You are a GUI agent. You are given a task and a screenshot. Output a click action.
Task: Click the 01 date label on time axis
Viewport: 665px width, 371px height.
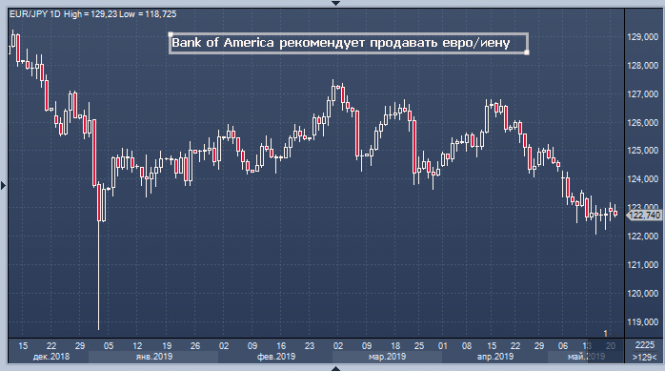443,346
